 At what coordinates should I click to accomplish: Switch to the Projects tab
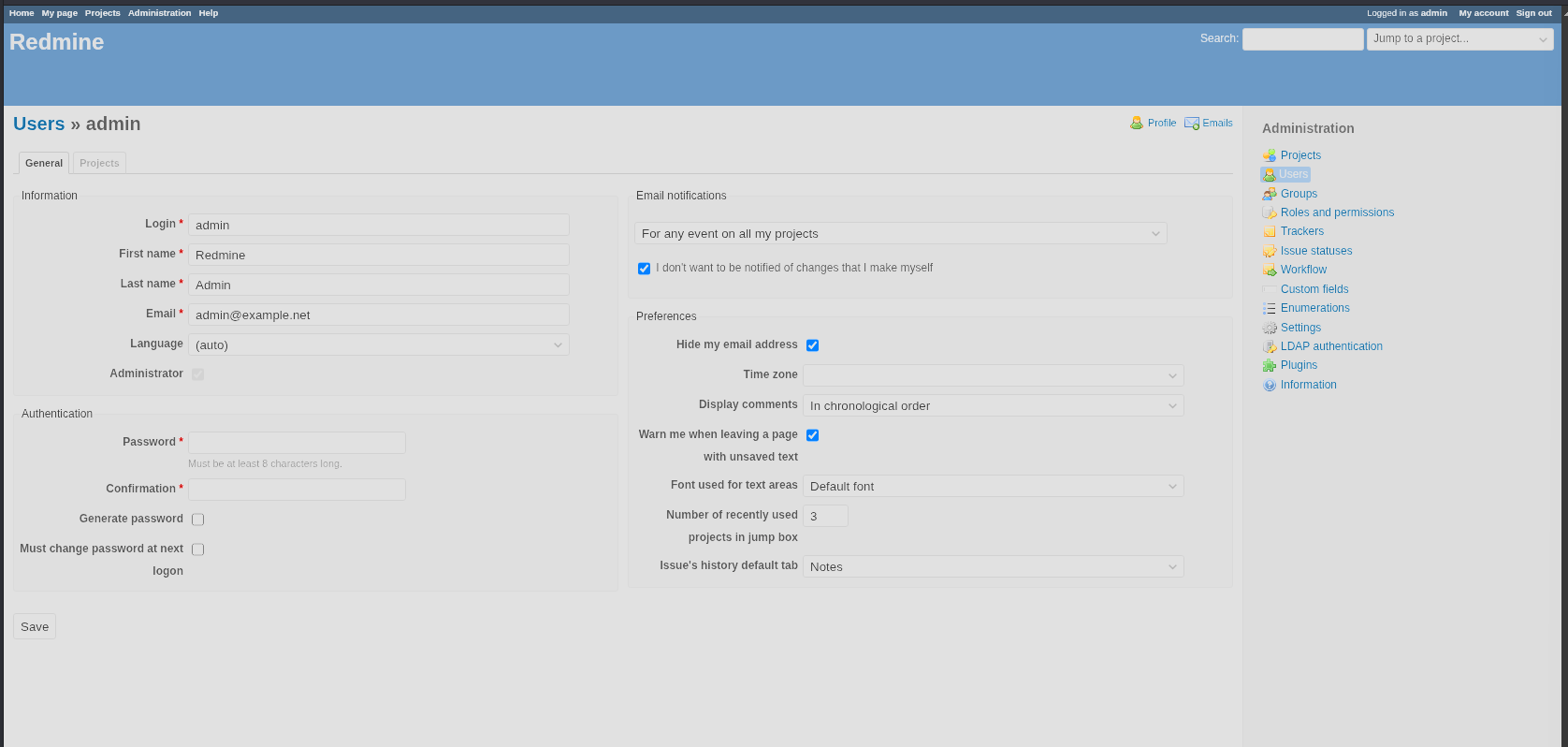click(x=99, y=163)
